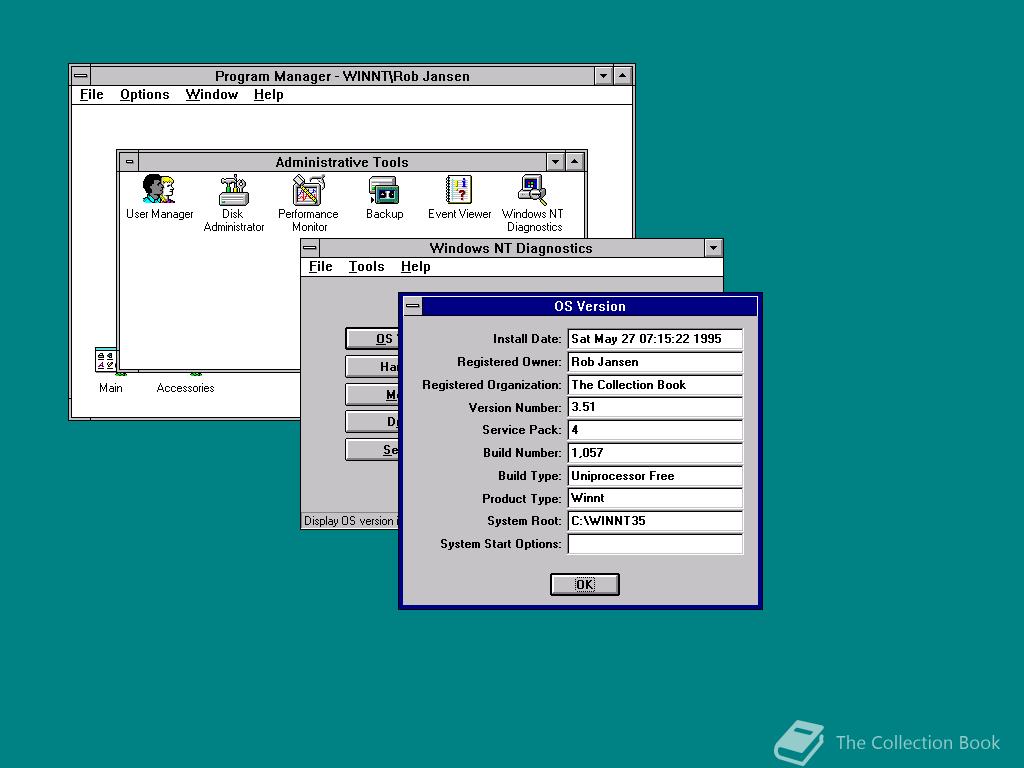Screen dimensions: 1024x768
Task: Select Windows NT Diagnostics icon
Action: [533, 203]
